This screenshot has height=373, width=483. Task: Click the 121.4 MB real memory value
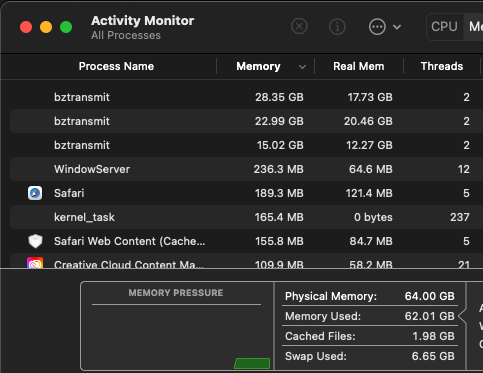369,193
